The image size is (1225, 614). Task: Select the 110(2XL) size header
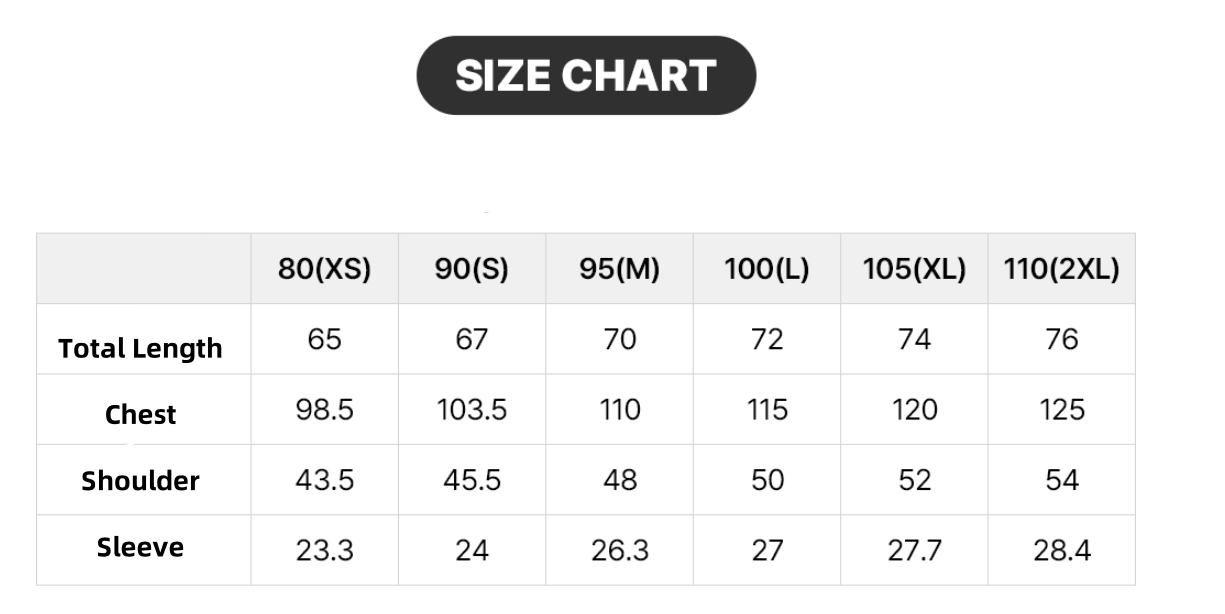(x=1062, y=269)
